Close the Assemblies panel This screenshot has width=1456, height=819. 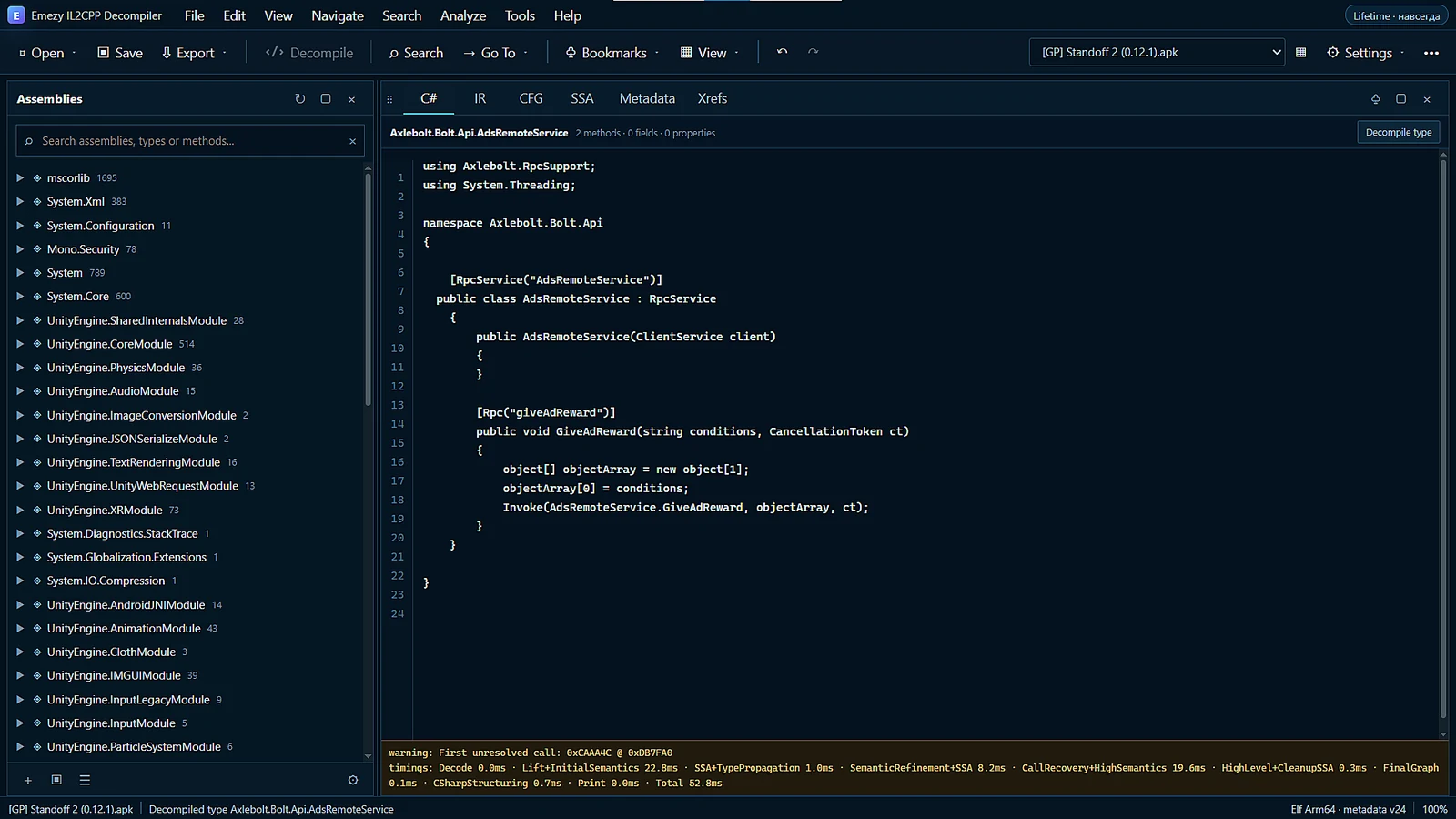coord(351,98)
